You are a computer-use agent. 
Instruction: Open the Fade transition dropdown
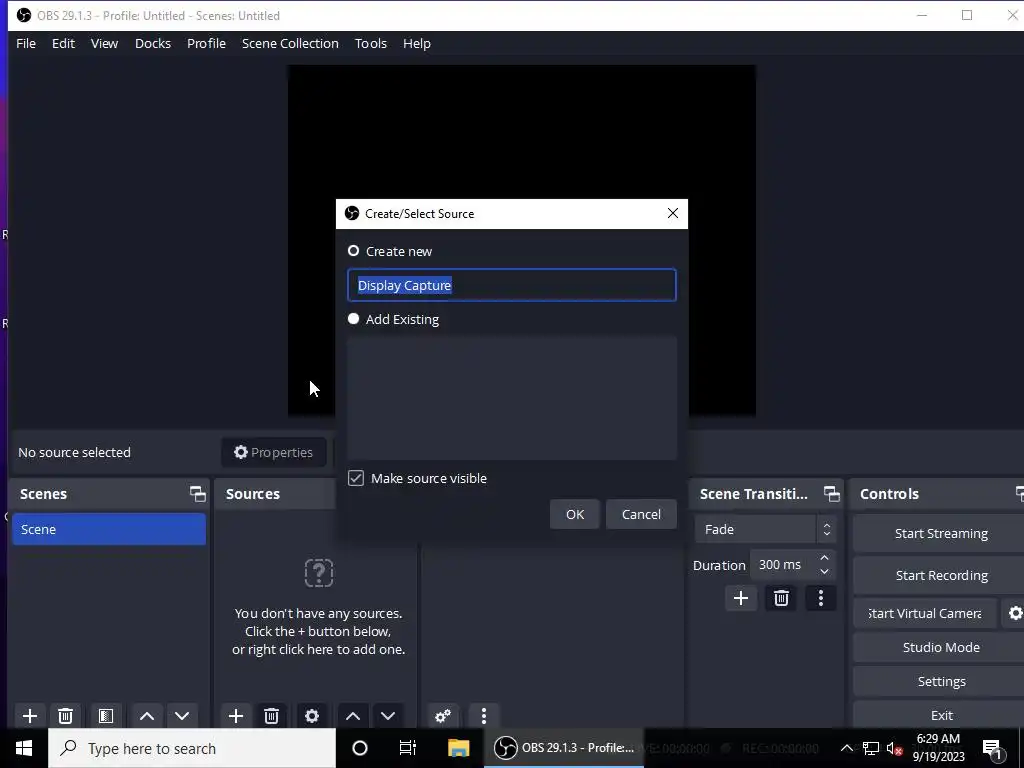click(x=765, y=529)
